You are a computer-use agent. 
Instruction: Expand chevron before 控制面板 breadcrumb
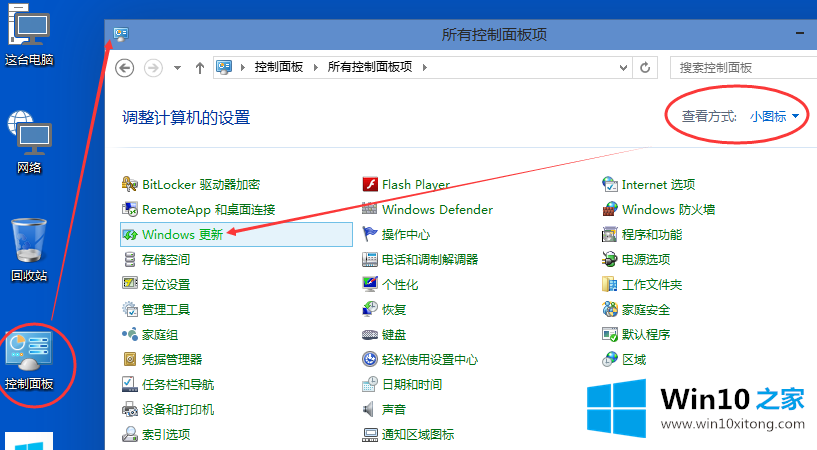click(x=242, y=68)
